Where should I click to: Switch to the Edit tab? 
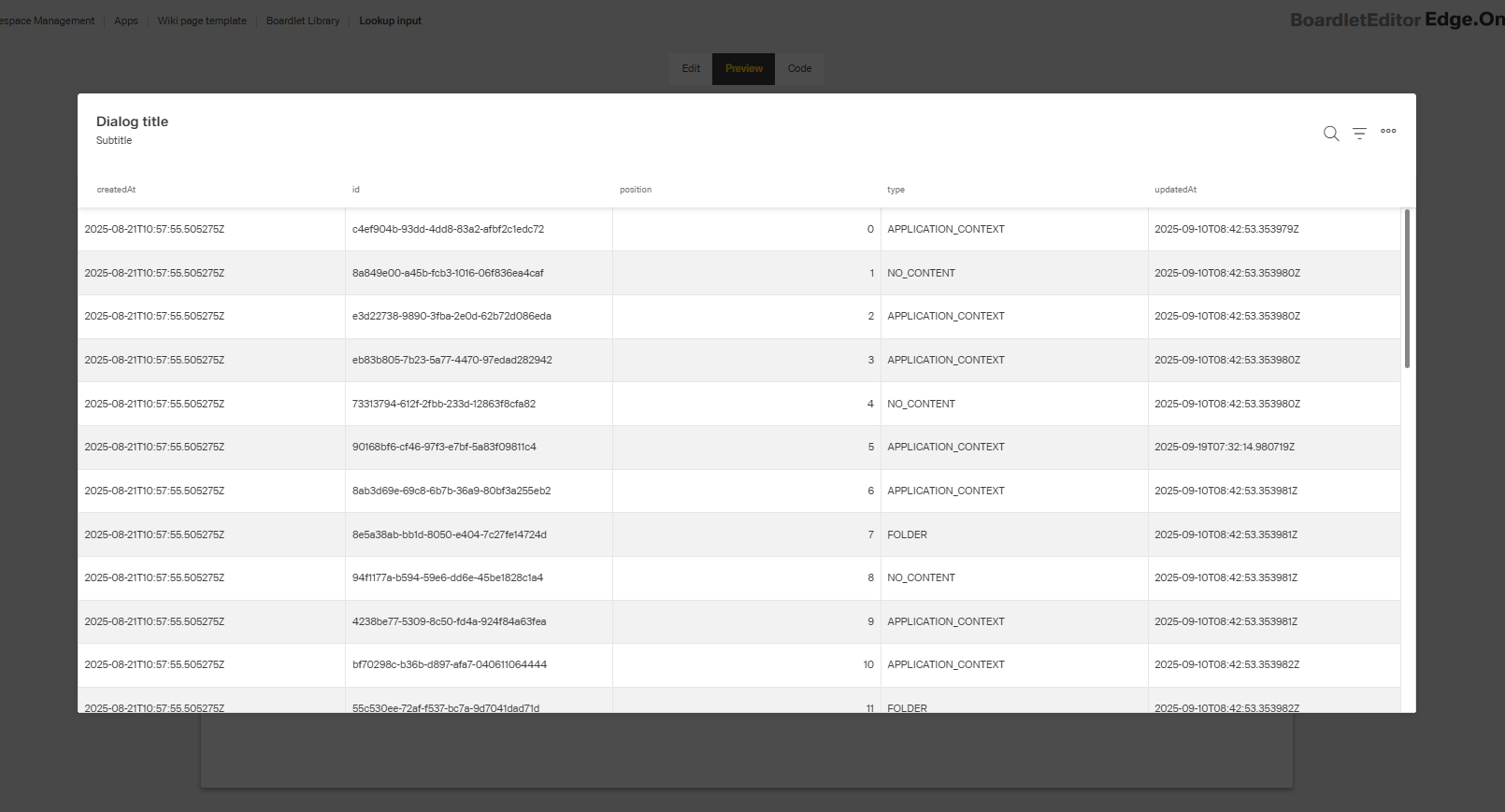(x=691, y=69)
